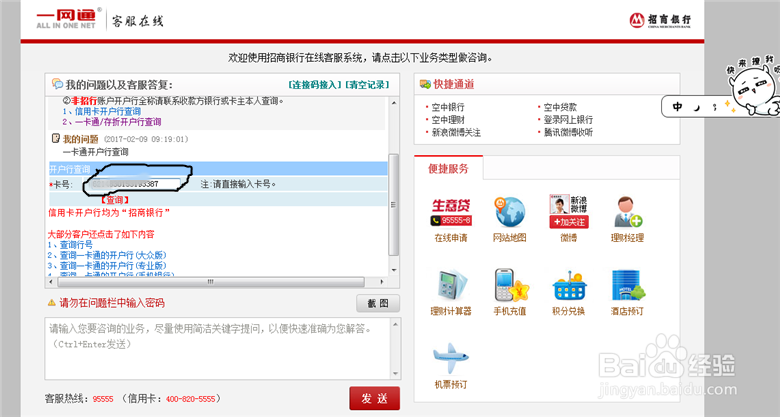Launch the 理财计算器 calculator icon
Image resolution: width=780 pixels, height=417 pixels.
451,286
